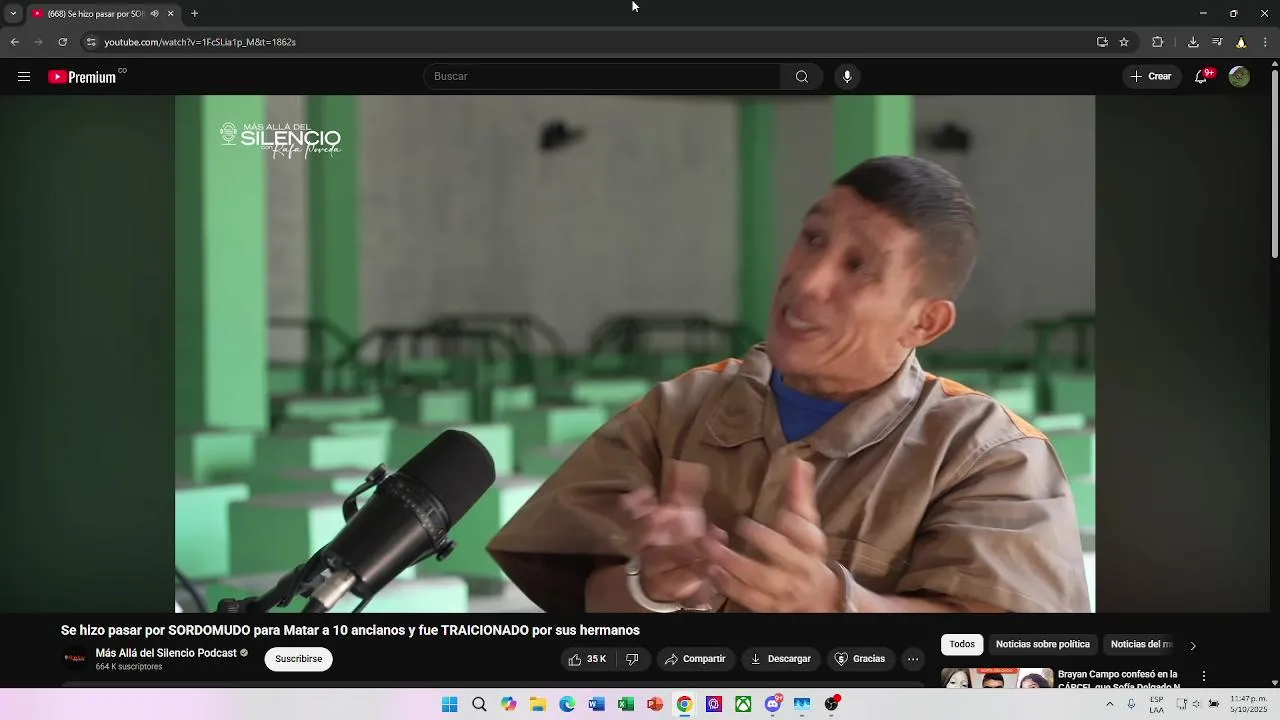Screen dimensions: 1280x720
Task: Open Chrome three-dot menu
Action: click(x=1266, y=42)
